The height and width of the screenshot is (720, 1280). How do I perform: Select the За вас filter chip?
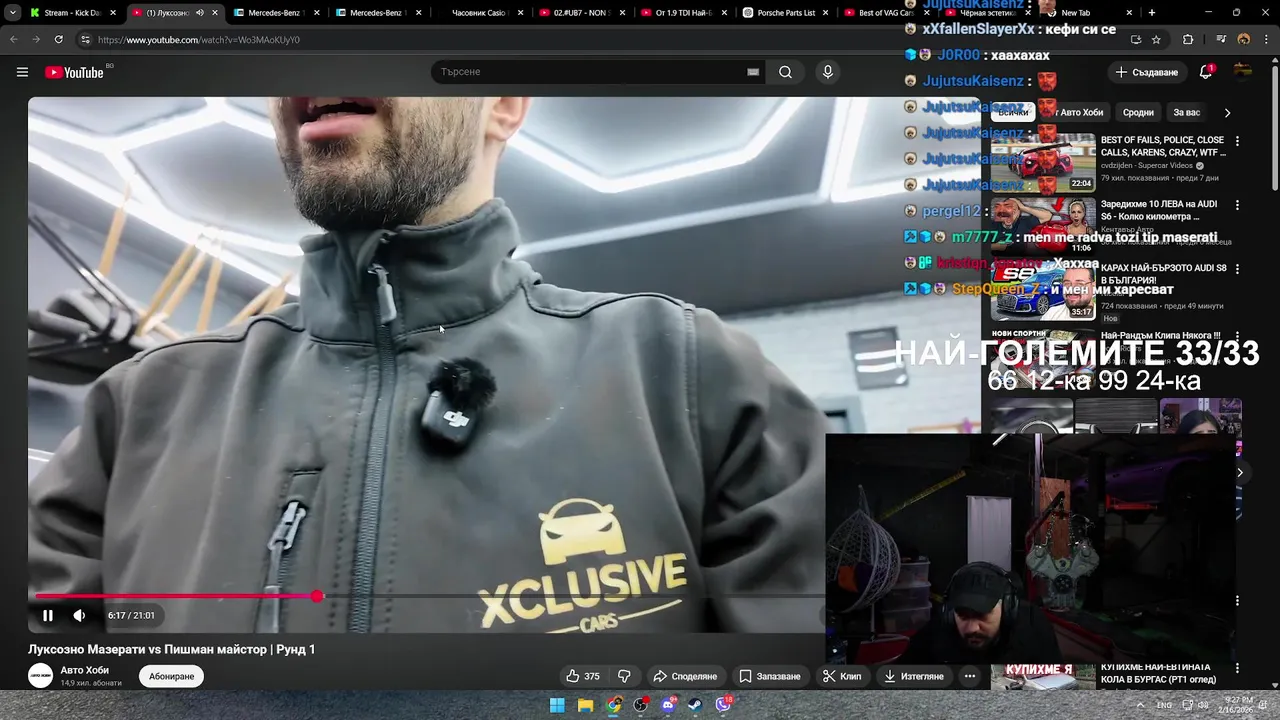[x=1186, y=113]
